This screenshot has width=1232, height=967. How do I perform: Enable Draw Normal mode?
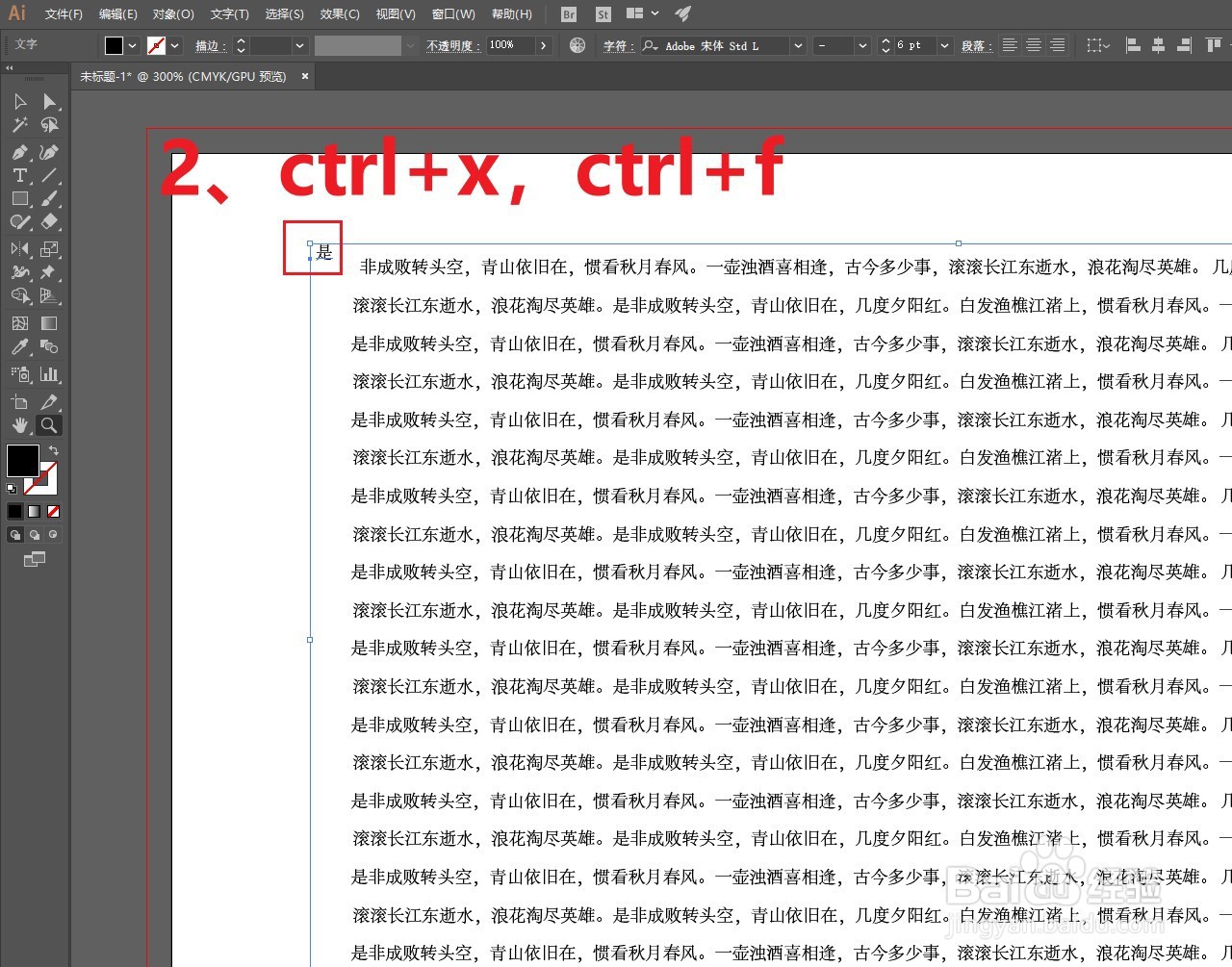pos(15,534)
